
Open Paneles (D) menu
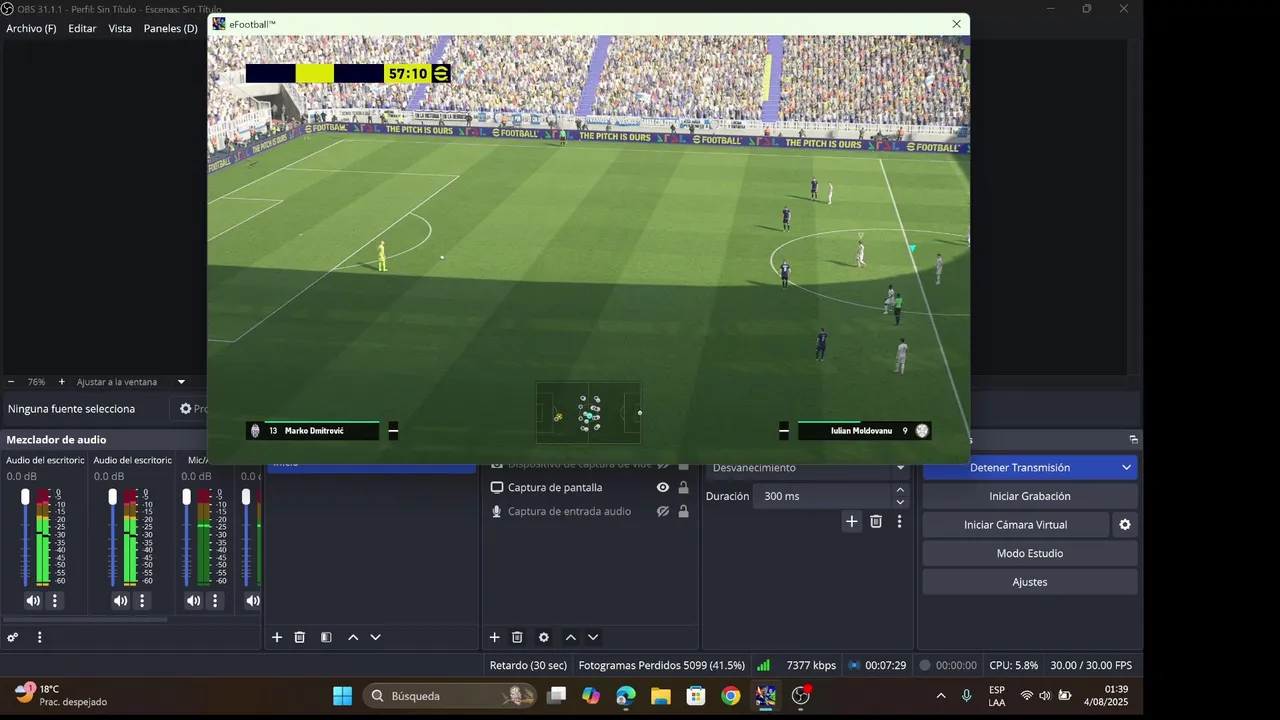click(x=171, y=28)
